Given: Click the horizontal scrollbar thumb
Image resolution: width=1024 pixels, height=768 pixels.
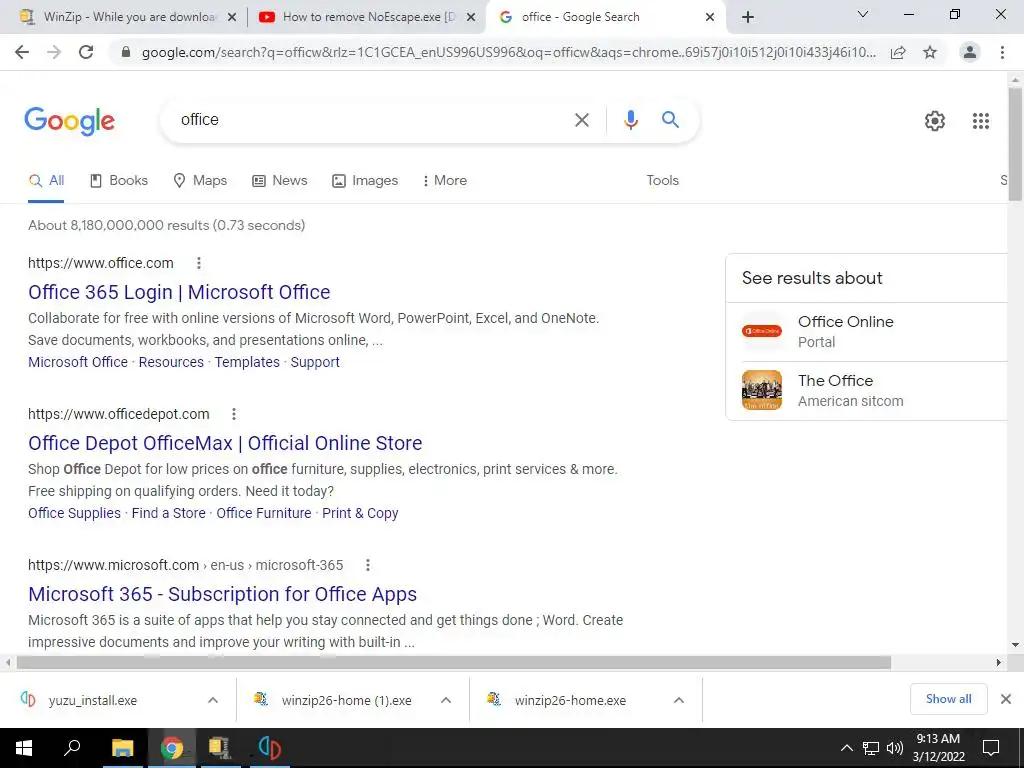Looking at the screenshot, I should pyautogui.click(x=453, y=662).
